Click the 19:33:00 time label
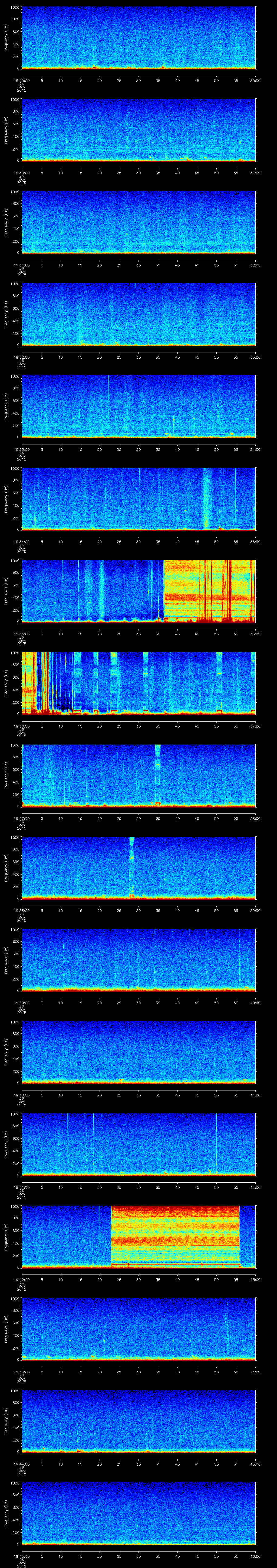The width and height of the screenshot is (277, 1568). [x=21, y=449]
